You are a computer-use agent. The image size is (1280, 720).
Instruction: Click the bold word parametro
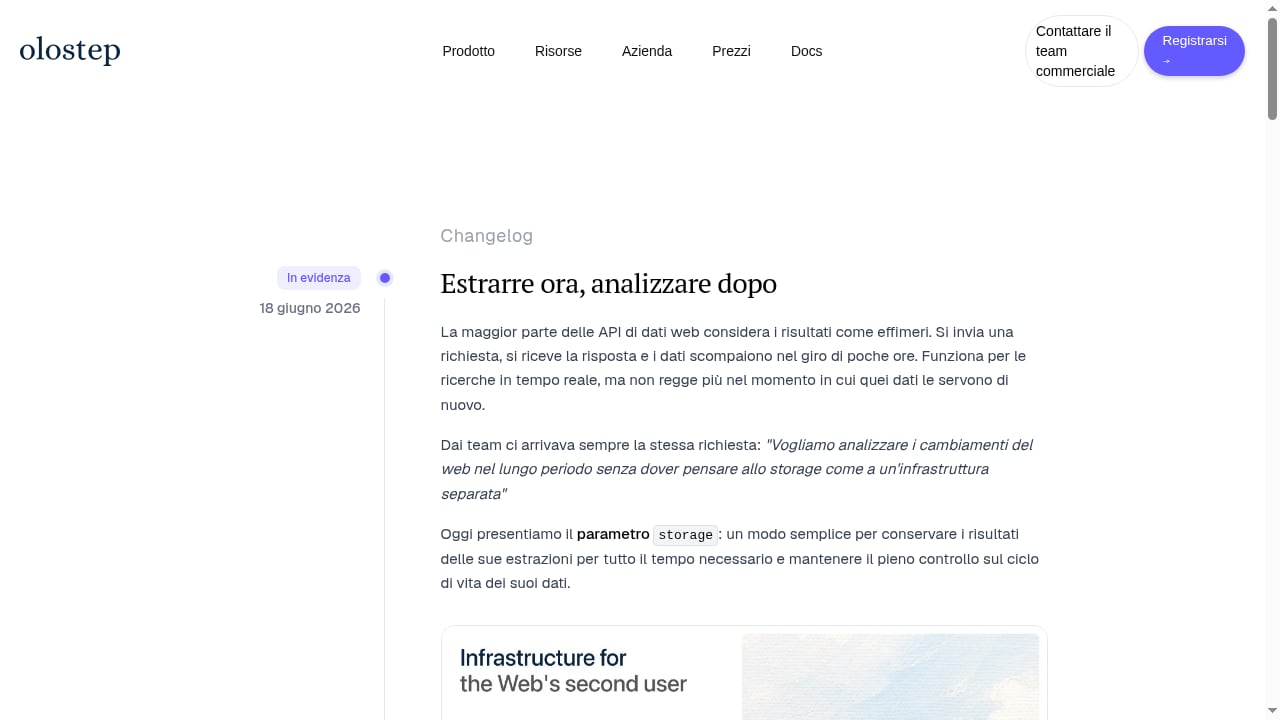tap(613, 534)
